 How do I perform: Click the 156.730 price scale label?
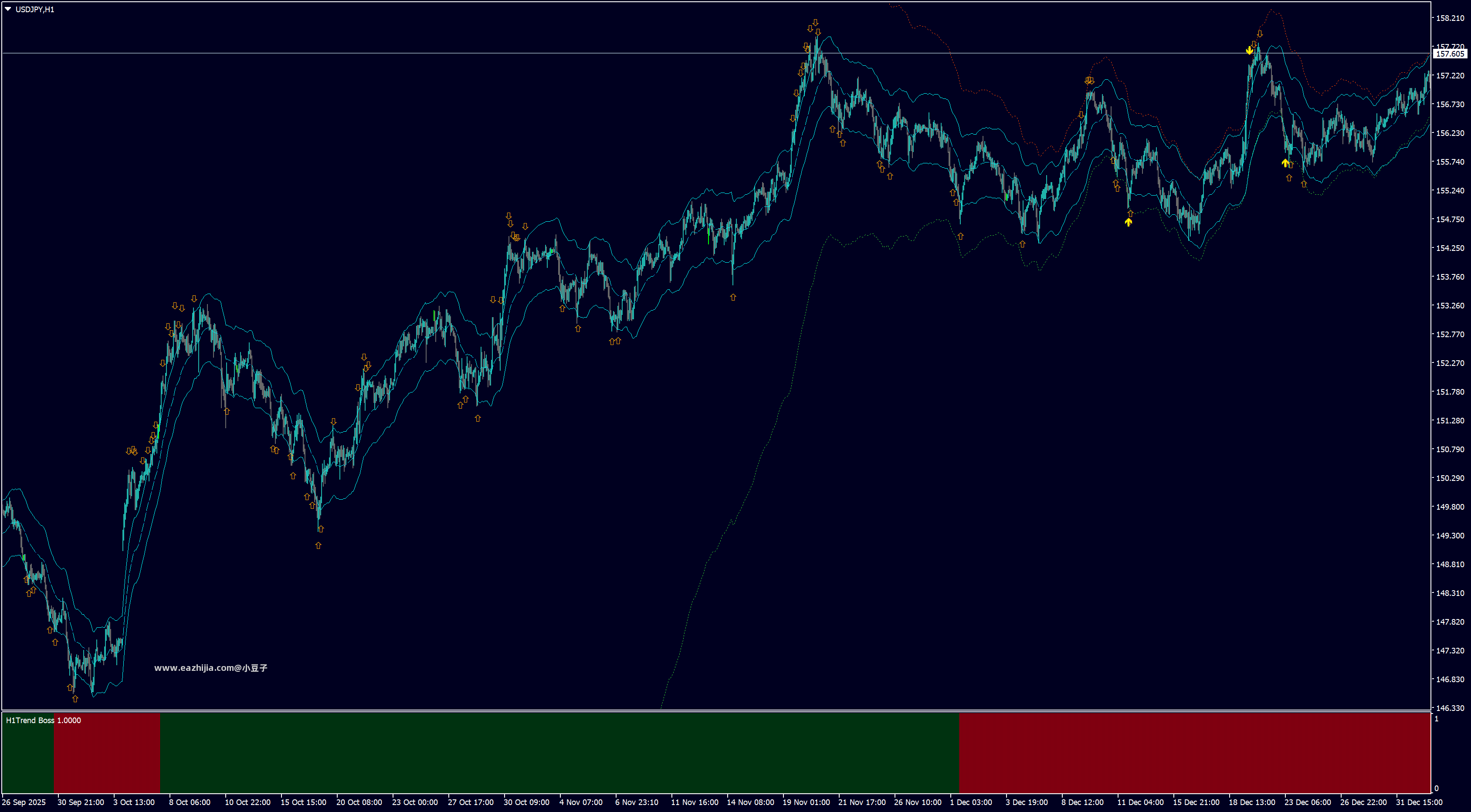(1450, 105)
